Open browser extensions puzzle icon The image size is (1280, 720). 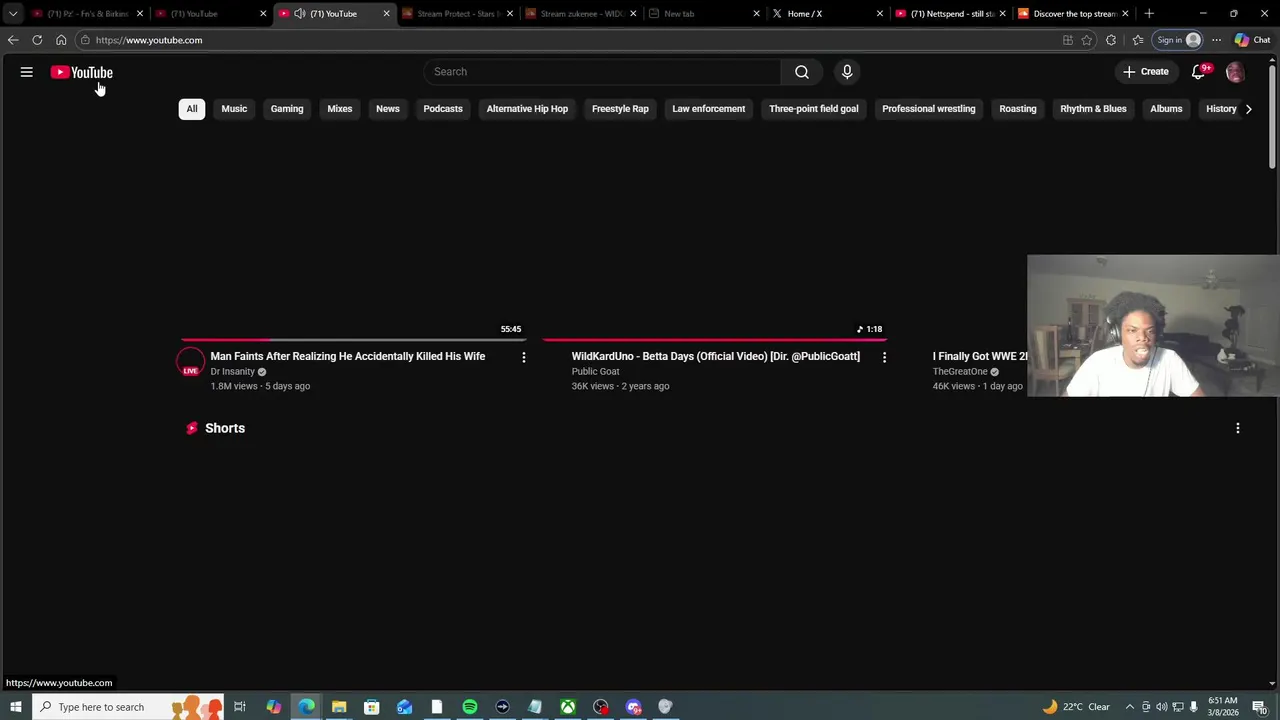pyautogui.click(x=1111, y=40)
